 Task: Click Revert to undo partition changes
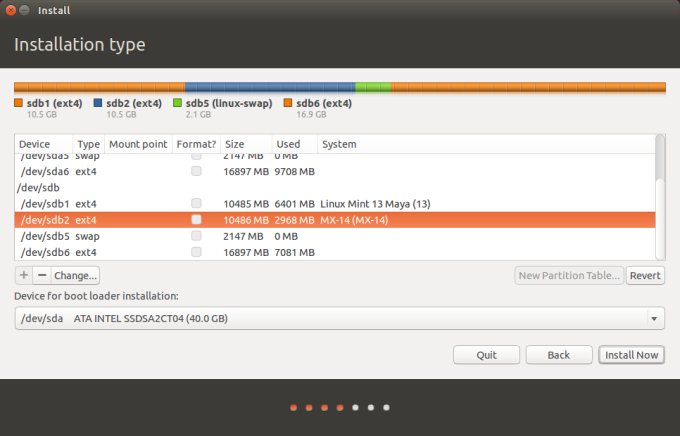(645, 275)
